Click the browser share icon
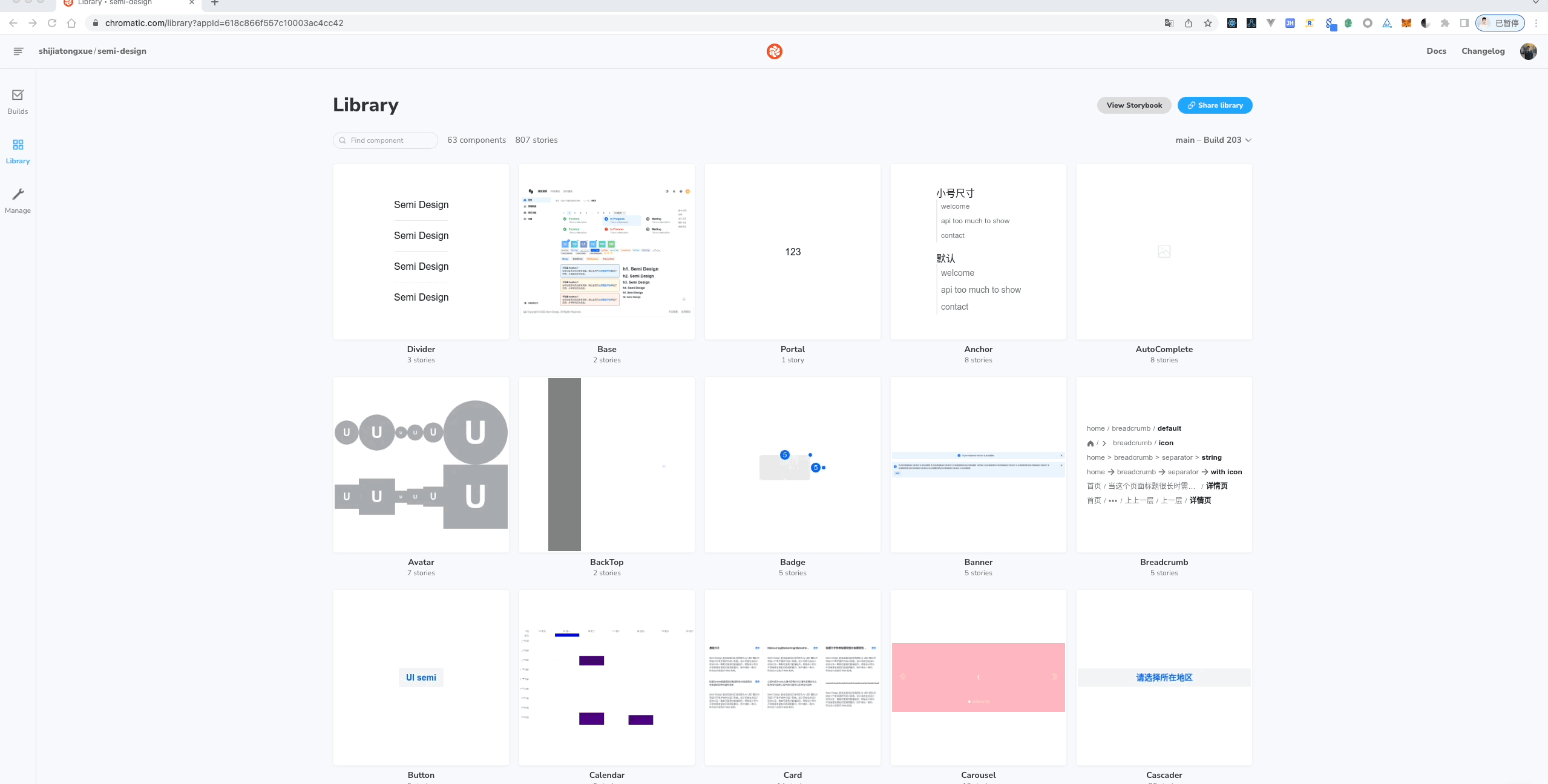Viewport: 1548px width, 784px height. [x=1189, y=23]
